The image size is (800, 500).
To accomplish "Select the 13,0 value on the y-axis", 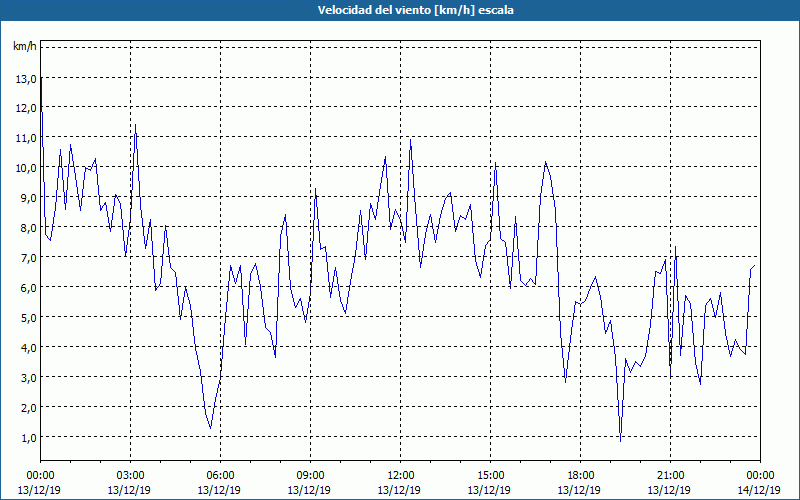I will click(x=26, y=79).
